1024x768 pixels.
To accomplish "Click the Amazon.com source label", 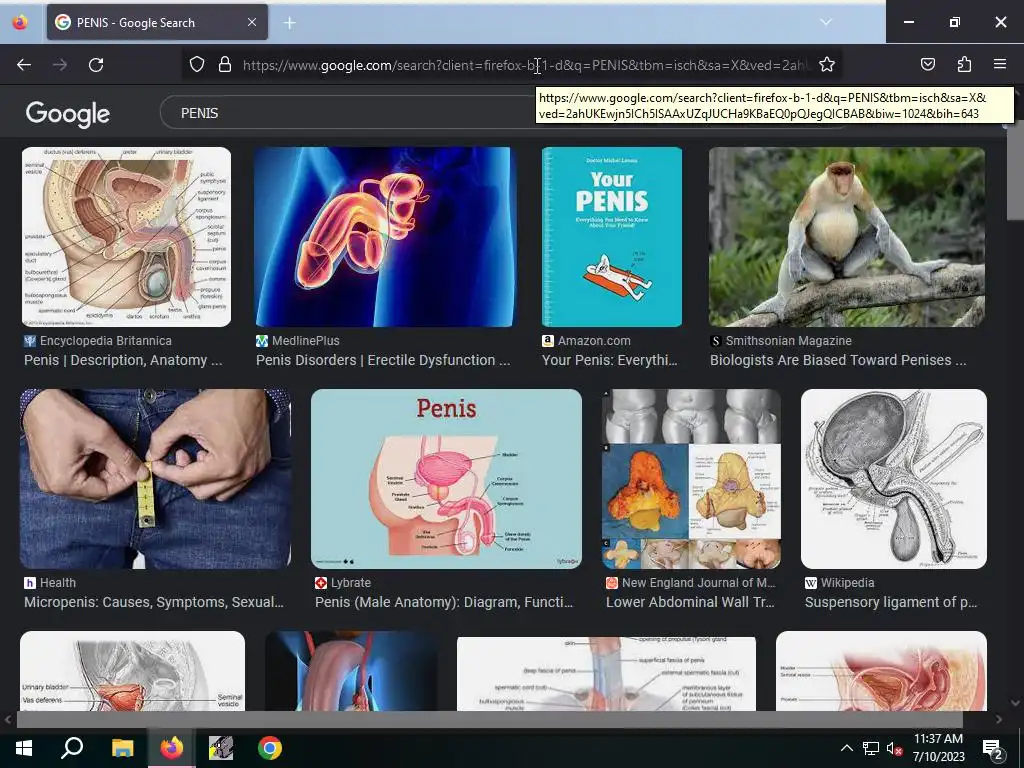I will [594, 341].
